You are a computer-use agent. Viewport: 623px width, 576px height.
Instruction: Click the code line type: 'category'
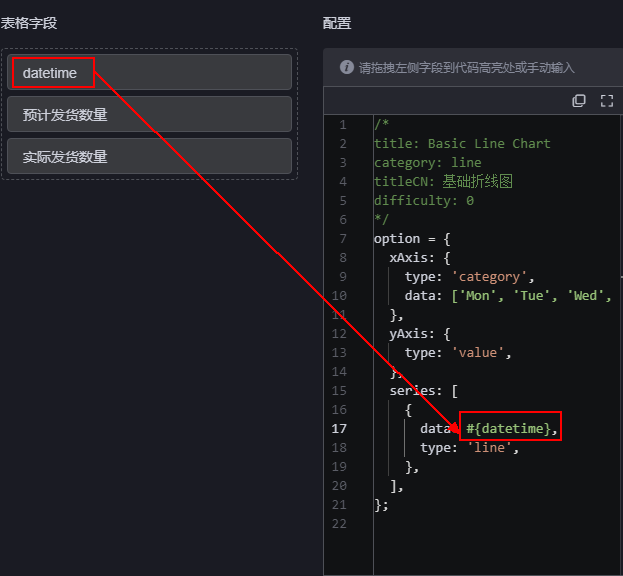[470, 277]
